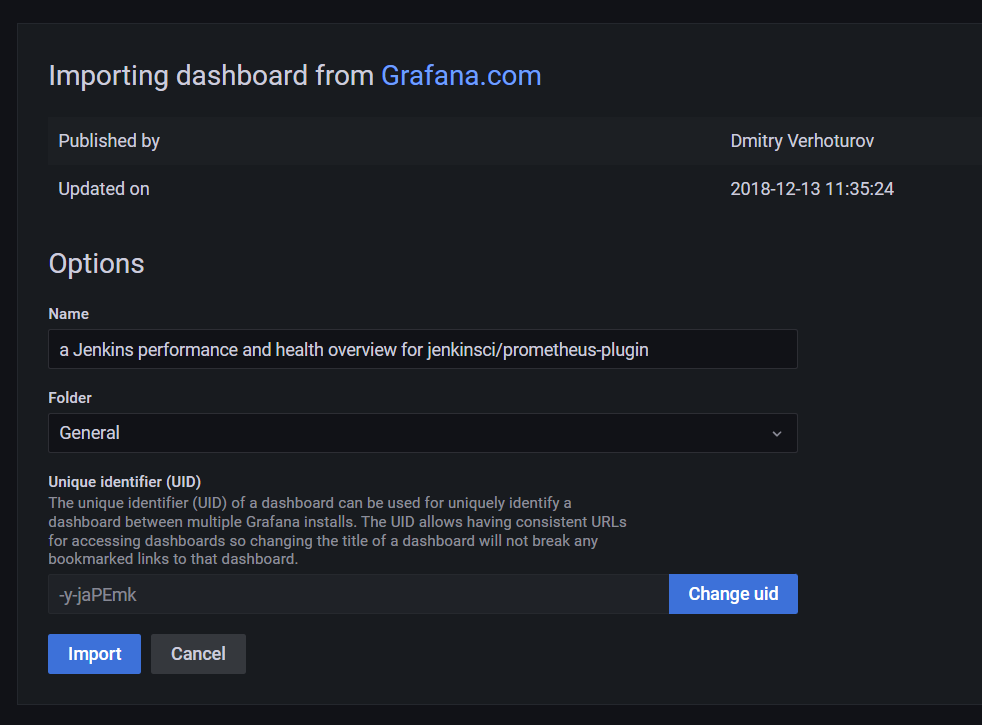Viewport: 982px width, 725px height.
Task: Click the Folder field label
Action: tap(70, 397)
